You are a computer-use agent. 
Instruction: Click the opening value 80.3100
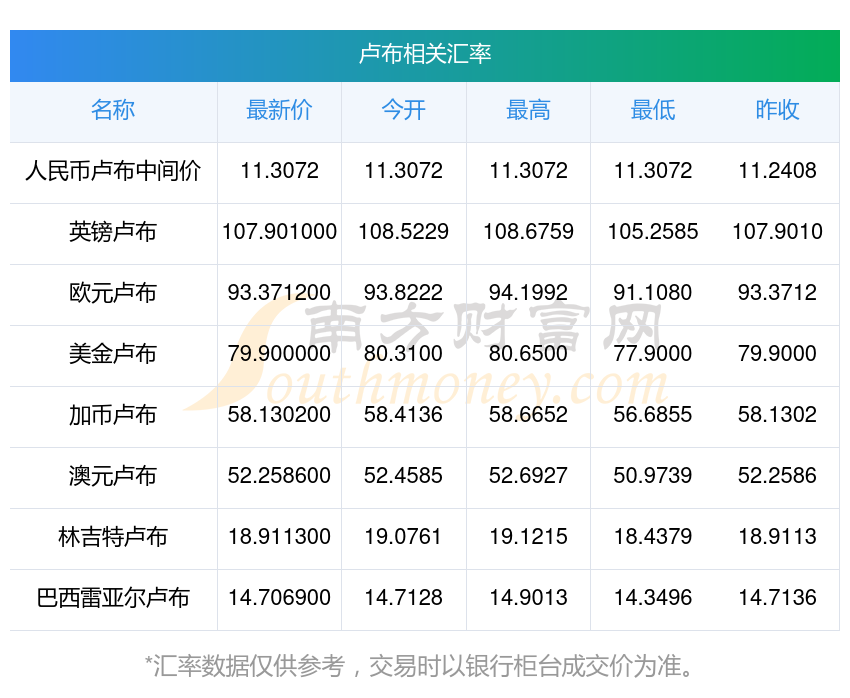pos(403,354)
